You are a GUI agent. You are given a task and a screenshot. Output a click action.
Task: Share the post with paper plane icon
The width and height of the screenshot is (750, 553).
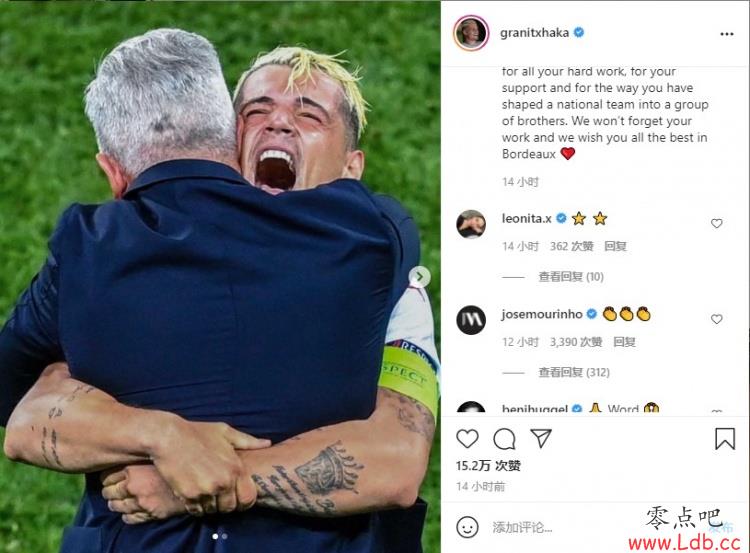[x=541, y=438]
